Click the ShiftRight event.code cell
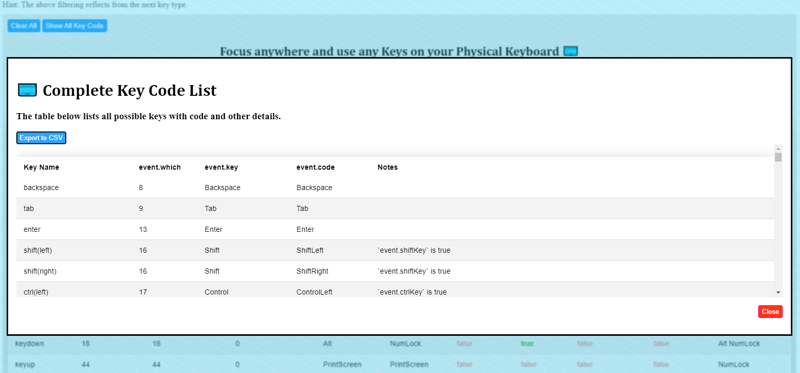This screenshot has width=800, height=373. [312, 271]
